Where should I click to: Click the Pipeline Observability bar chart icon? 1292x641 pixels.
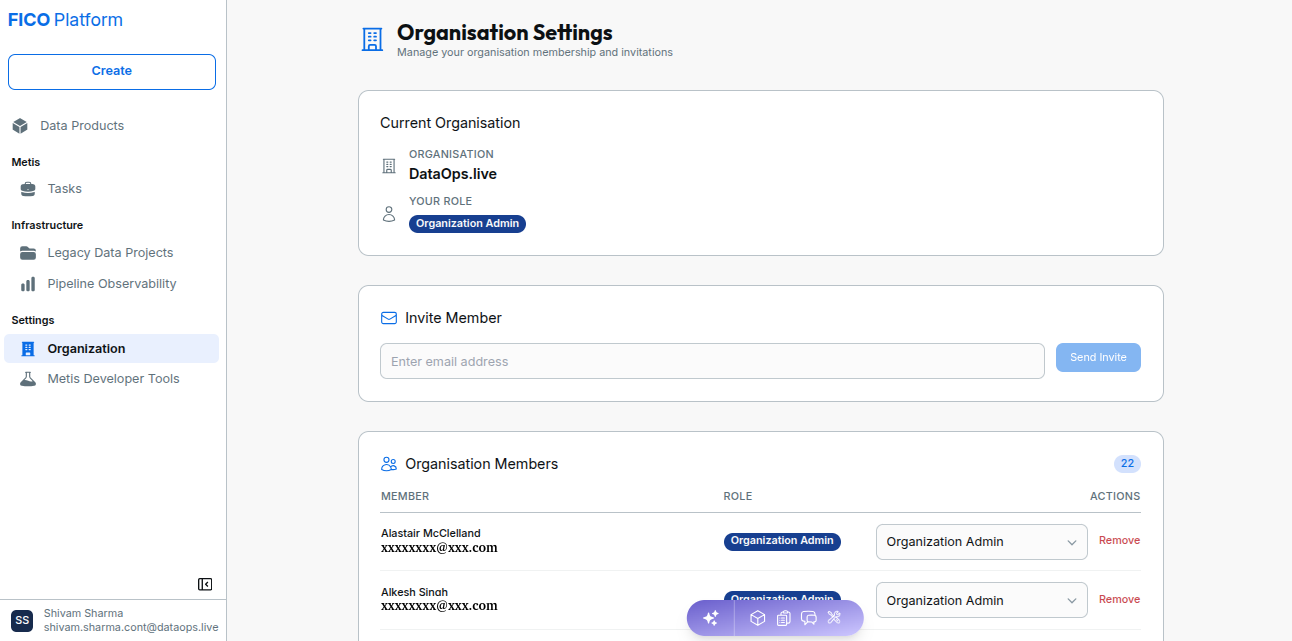(28, 284)
